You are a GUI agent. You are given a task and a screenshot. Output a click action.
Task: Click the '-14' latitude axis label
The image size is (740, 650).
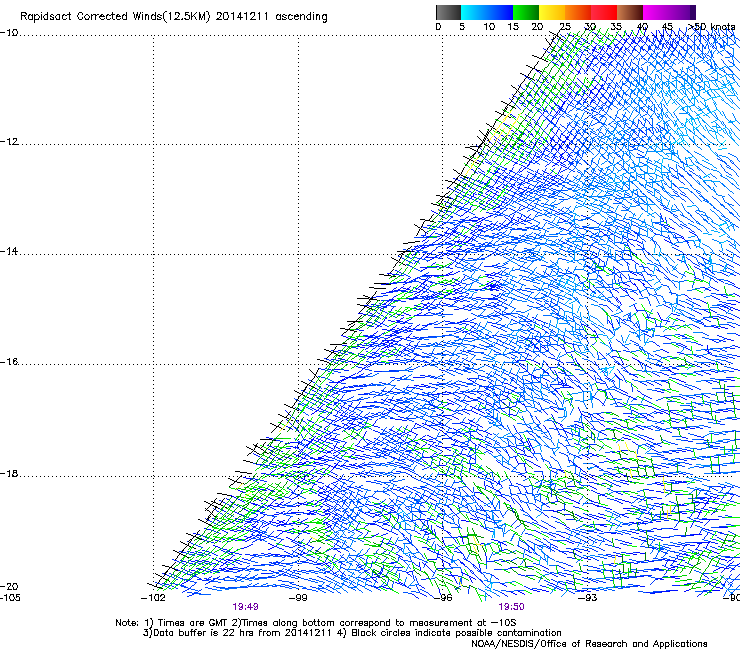coord(9,251)
